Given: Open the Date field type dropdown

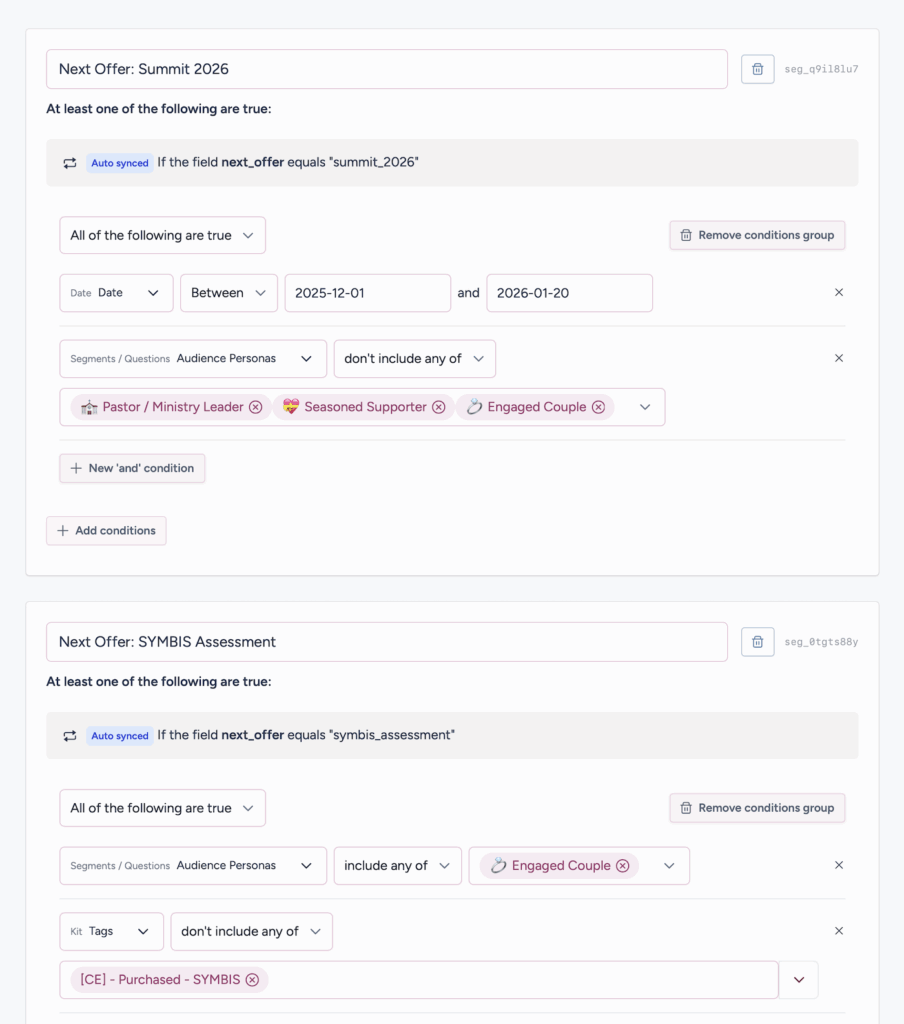Looking at the screenshot, I should [x=116, y=293].
